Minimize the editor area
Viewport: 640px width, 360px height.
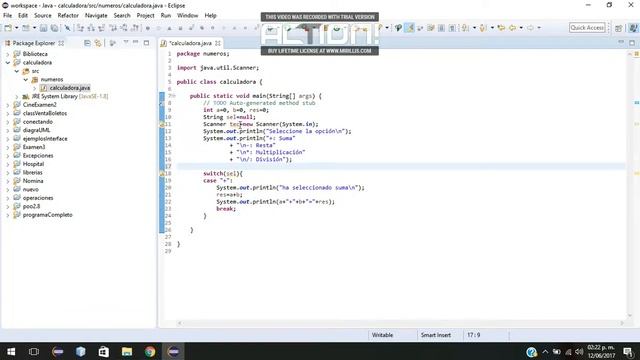621,42
